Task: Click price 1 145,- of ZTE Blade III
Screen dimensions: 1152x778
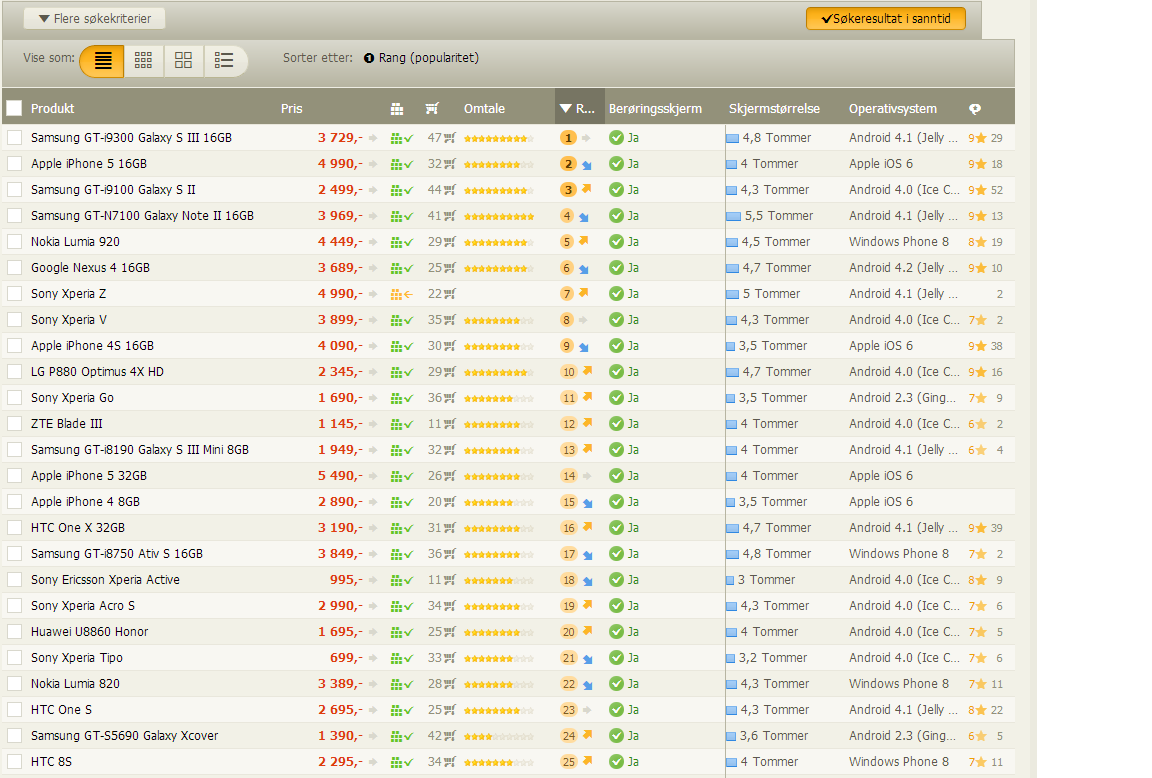Action: pyautogui.click(x=340, y=424)
